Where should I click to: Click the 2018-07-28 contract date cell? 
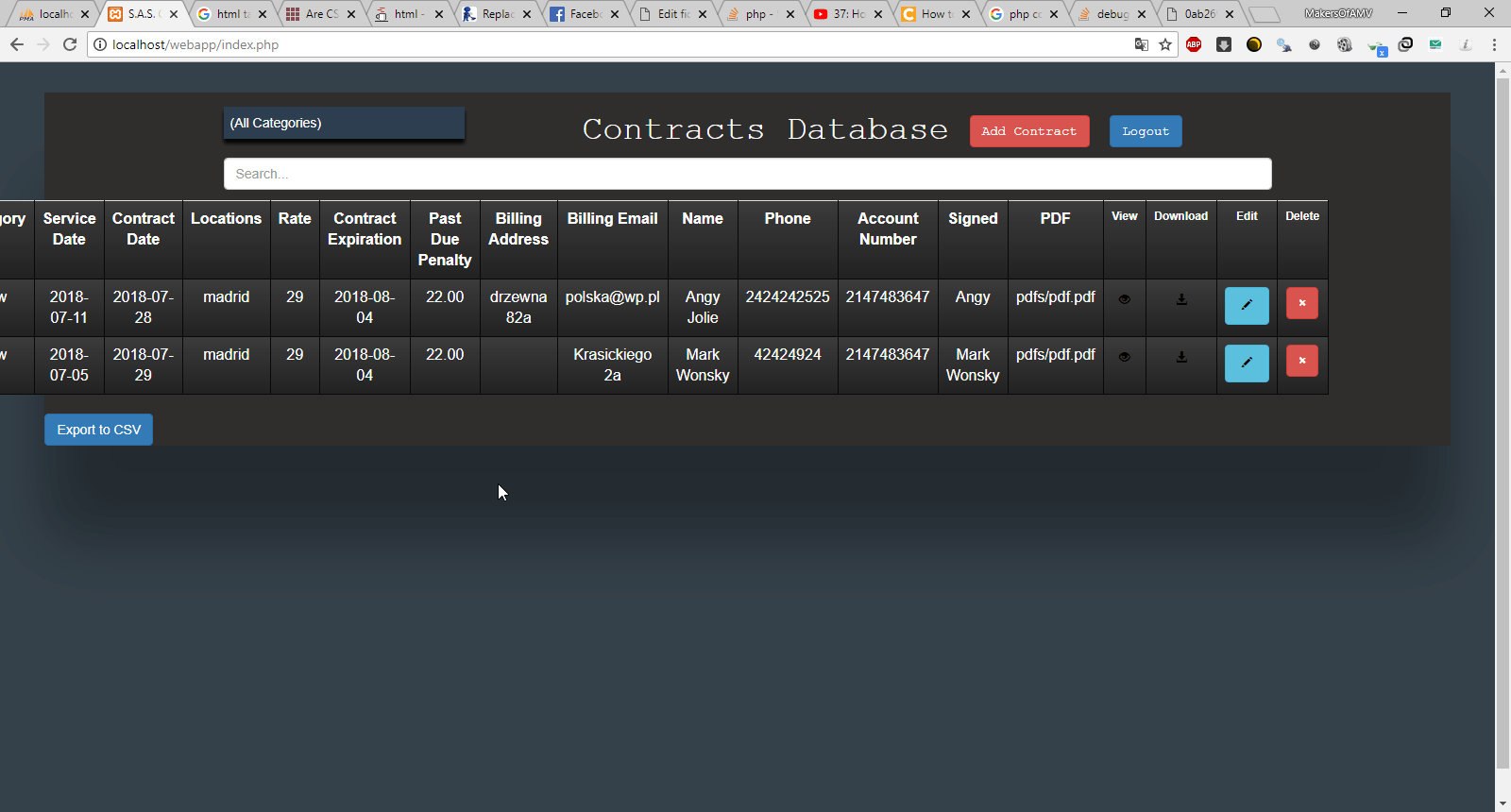(x=143, y=307)
